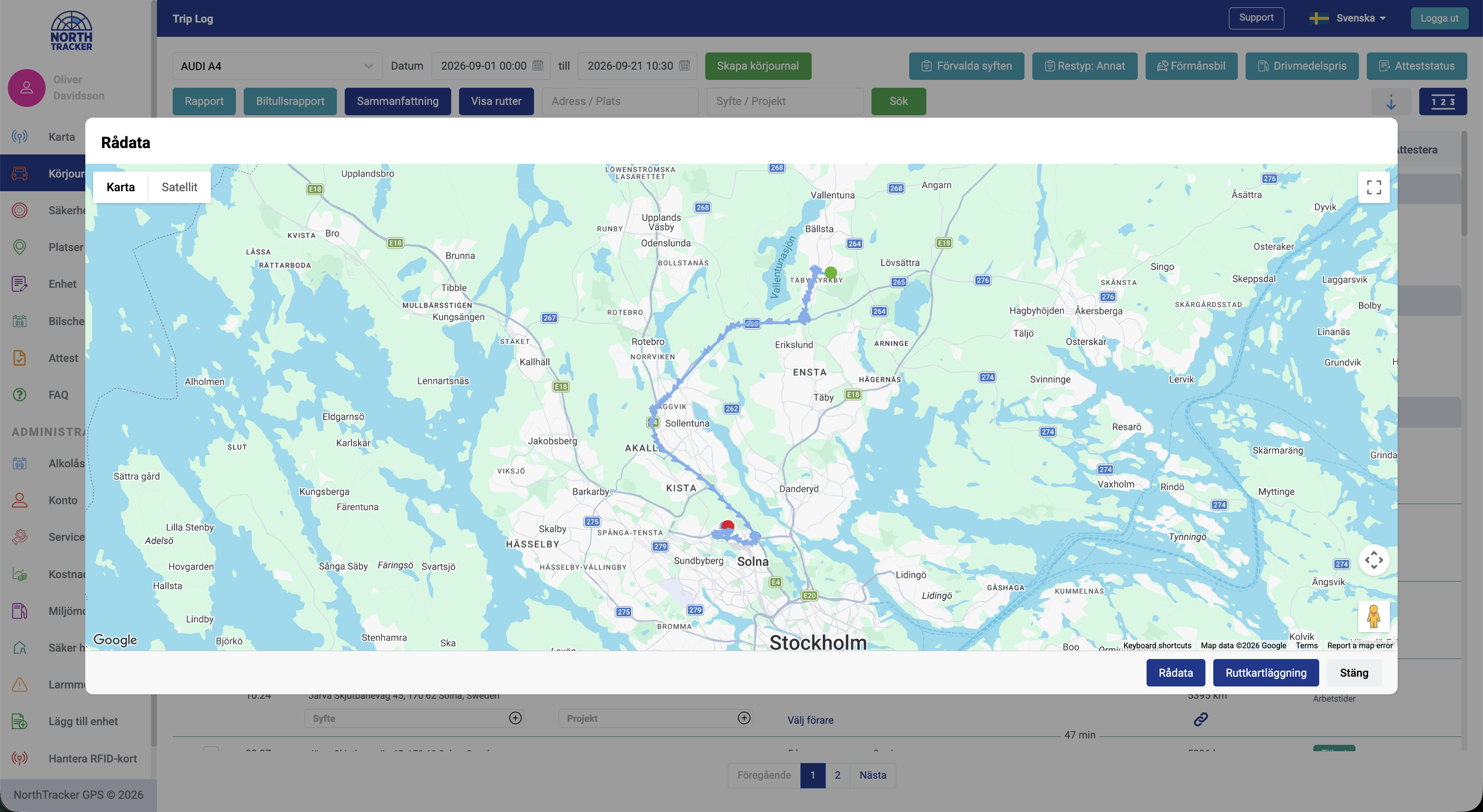Click the Rapport button
Image resolution: width=1483 pixels, height=812 pixels.
(204, 102)
